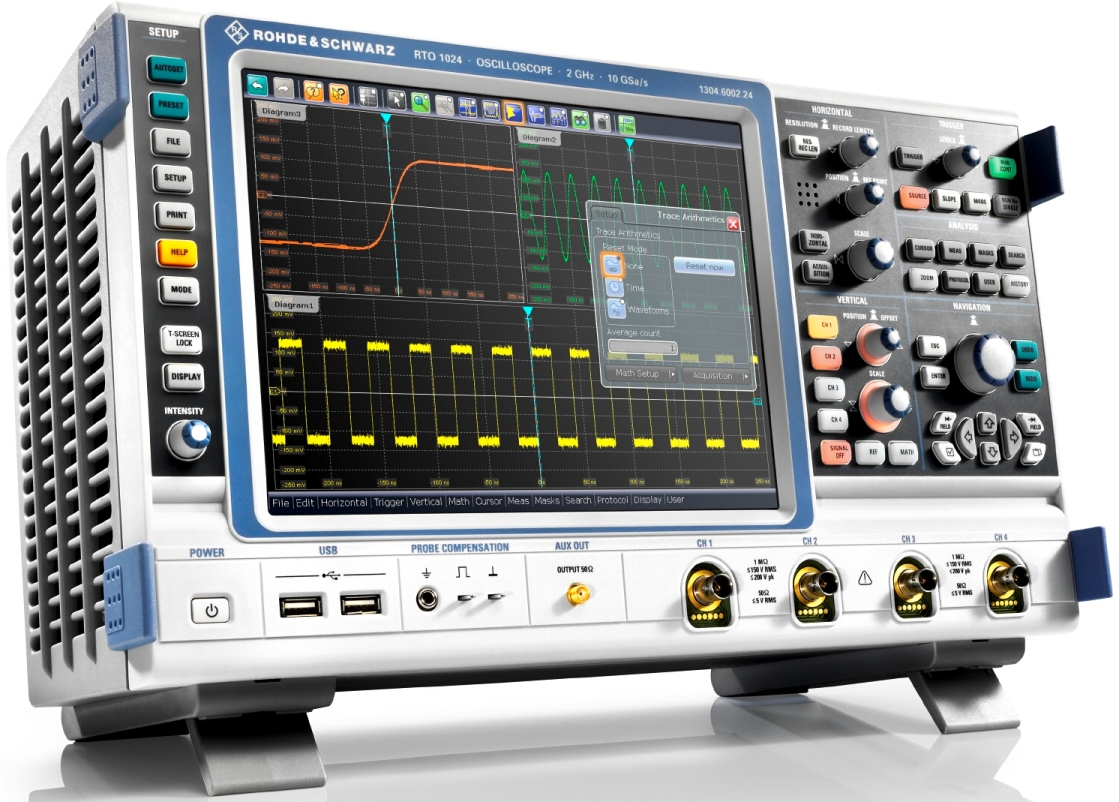Select None reset mode option
Viewport: 1119px width, 802px height.
coord(612,265)
